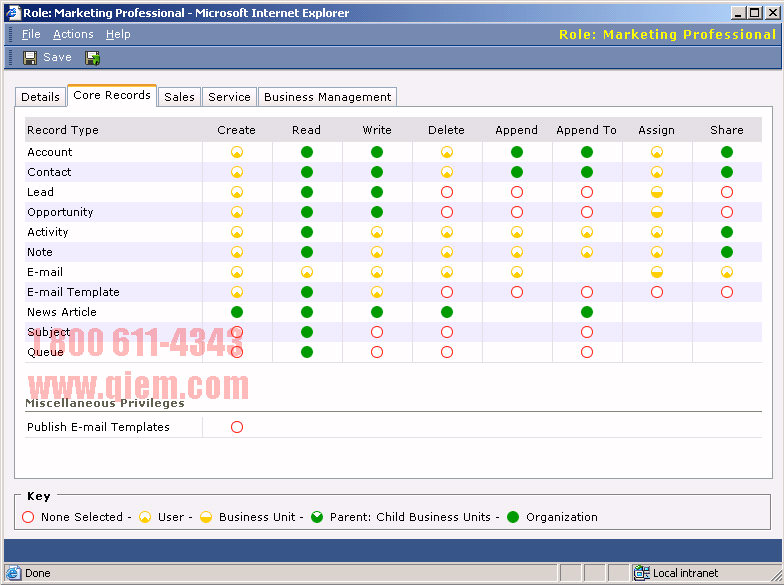The image size is (784, 585).
Task: Click the News Article row label
Action: (x=62, y=312)
